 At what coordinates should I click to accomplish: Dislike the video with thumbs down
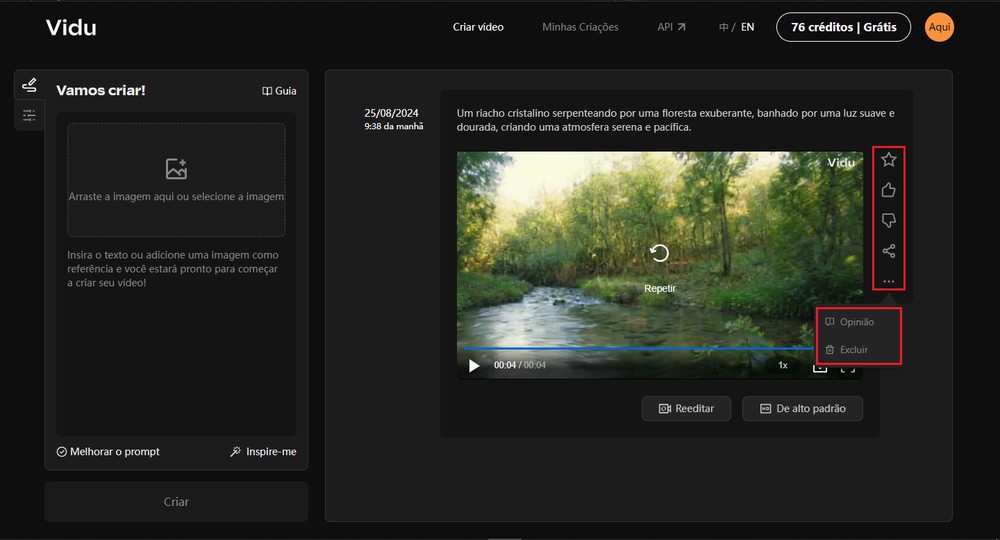[x=888, y=221]
